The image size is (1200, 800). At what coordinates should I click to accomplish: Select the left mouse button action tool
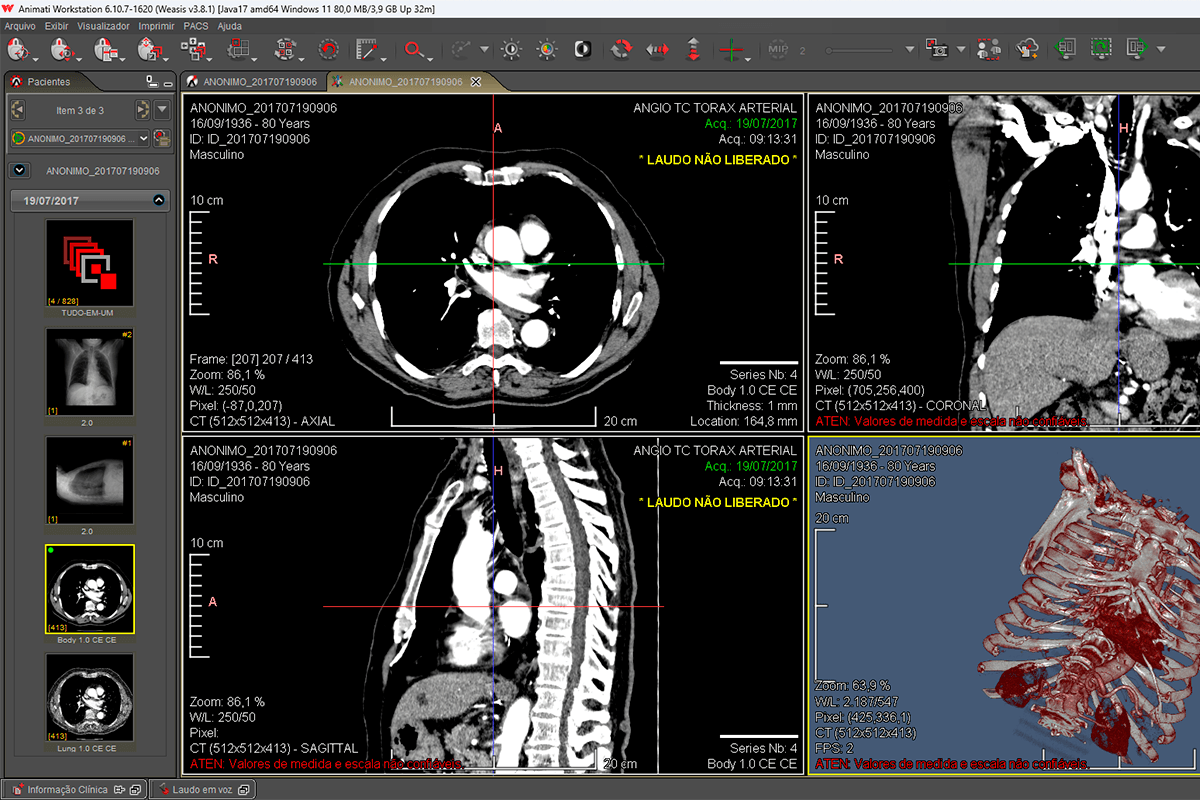18,48
